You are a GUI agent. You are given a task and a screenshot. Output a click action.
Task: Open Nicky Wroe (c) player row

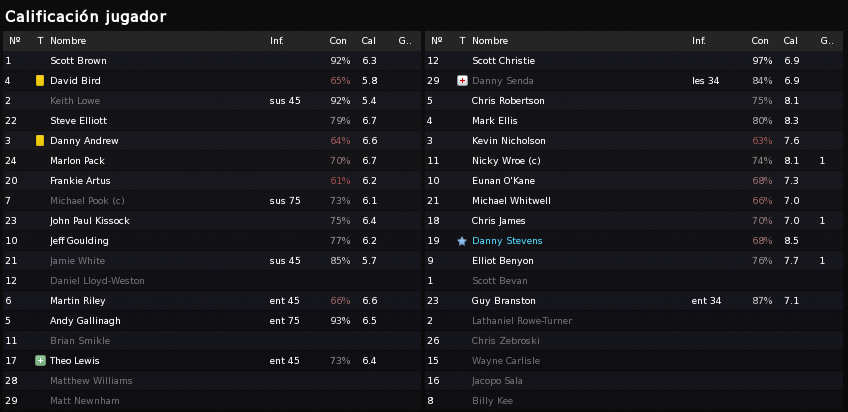pyautogui.click(x=634, y=161)
